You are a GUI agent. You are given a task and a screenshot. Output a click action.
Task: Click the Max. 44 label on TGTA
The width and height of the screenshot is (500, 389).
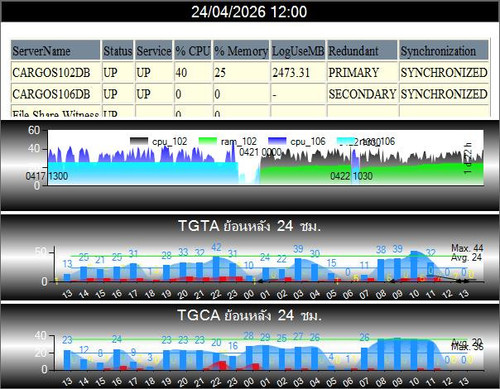point(467,248)
